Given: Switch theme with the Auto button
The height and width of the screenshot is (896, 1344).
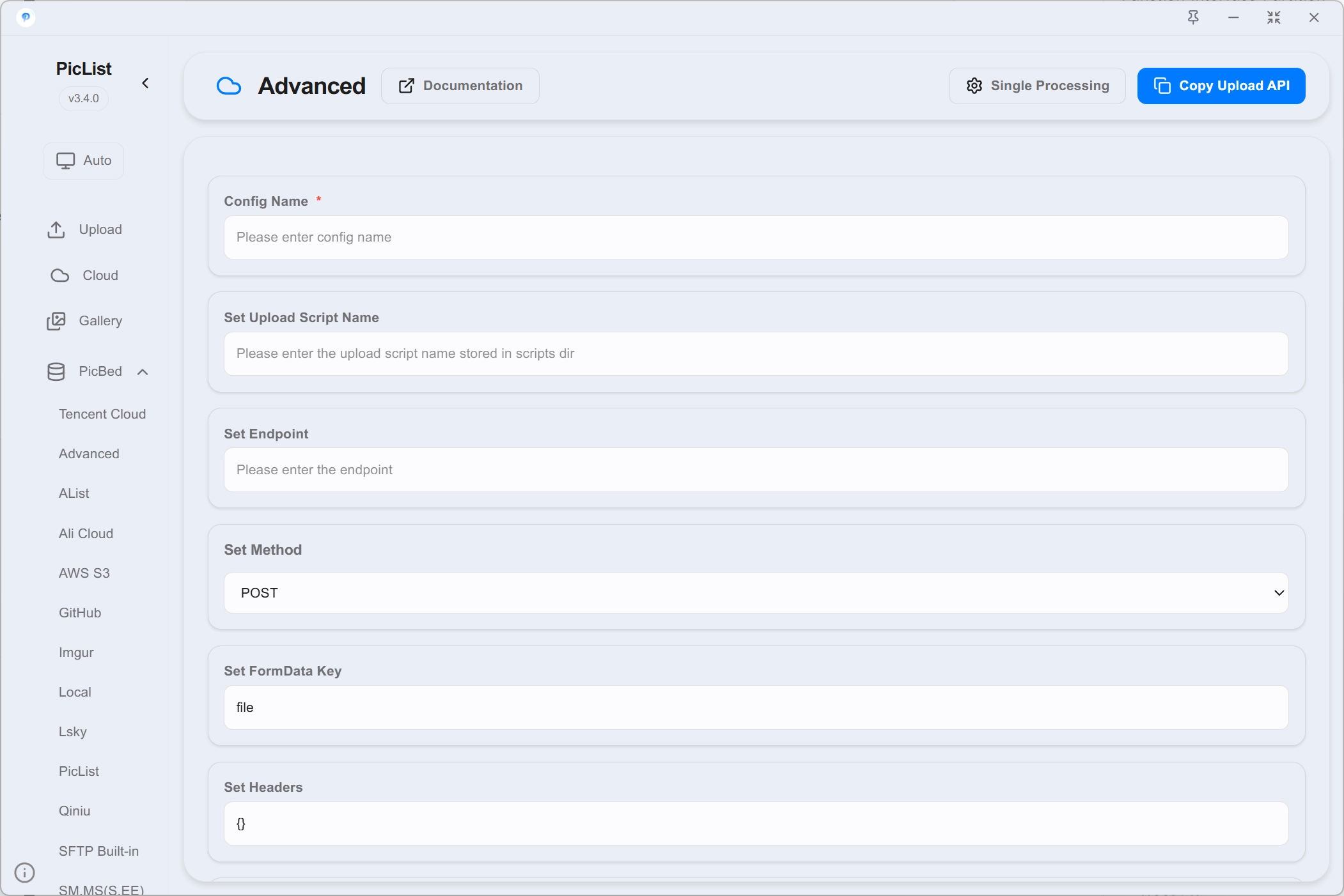Looking at the screenshot, I should point(84,160).
